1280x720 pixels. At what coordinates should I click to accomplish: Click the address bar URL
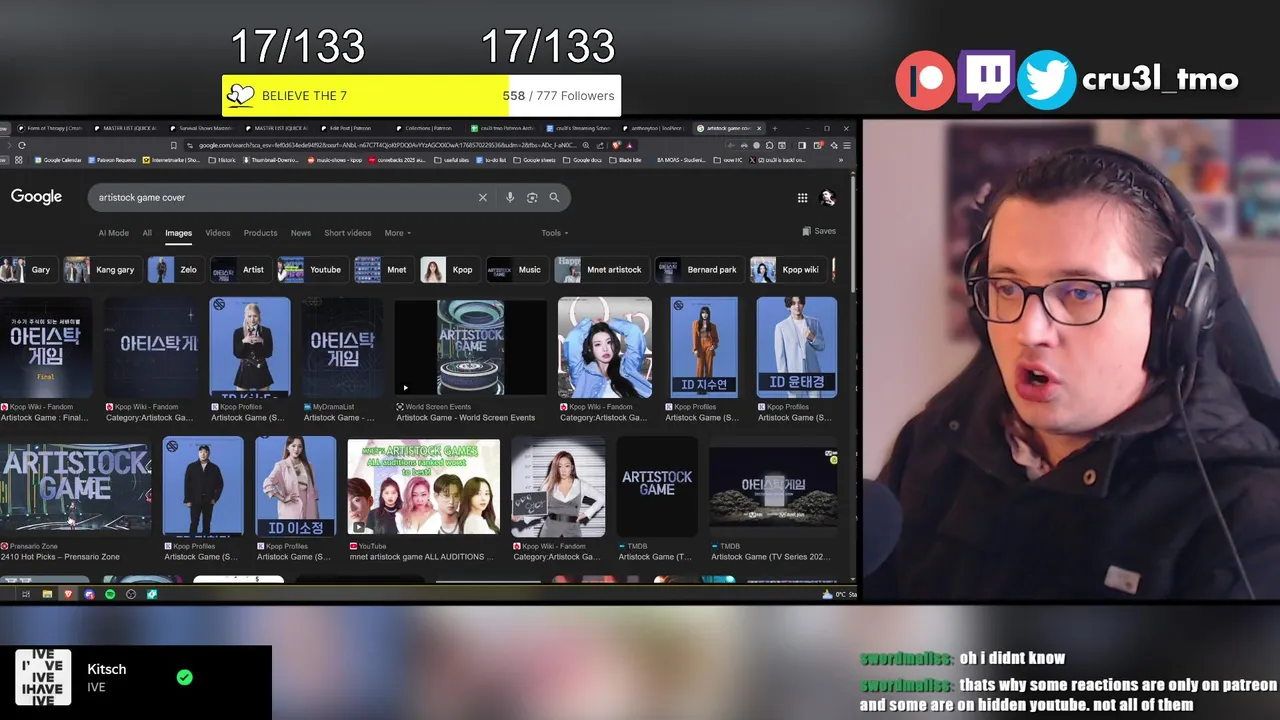[x=390, y=145]
